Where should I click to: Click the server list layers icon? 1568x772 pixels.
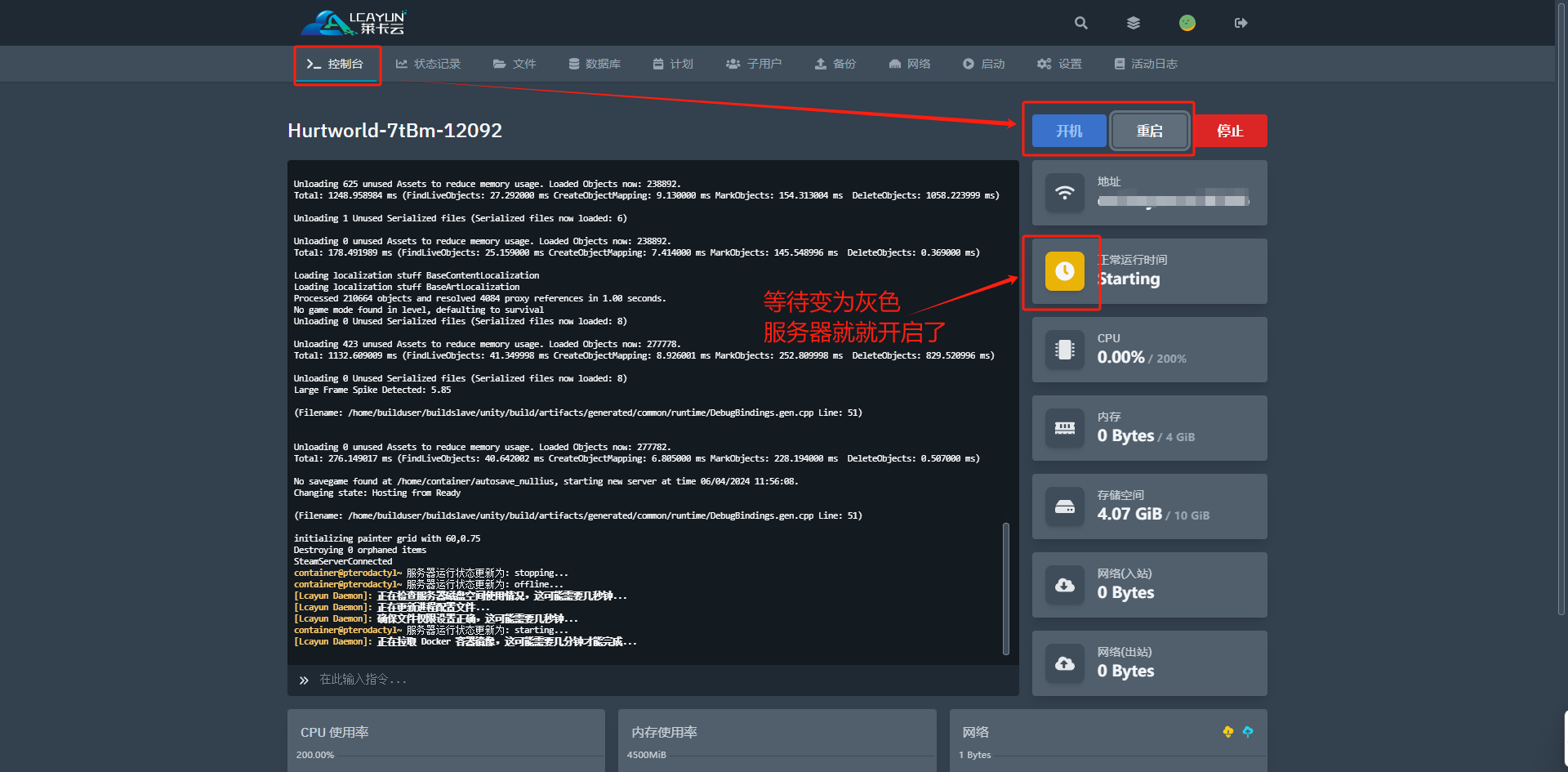tap(1134, 23)
